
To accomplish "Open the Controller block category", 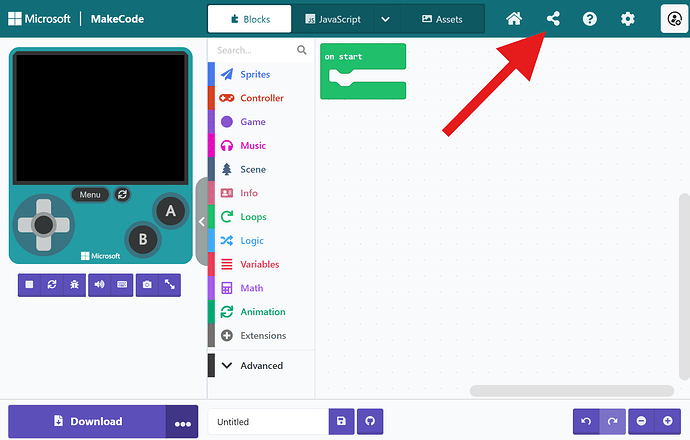I will [261, 98].
